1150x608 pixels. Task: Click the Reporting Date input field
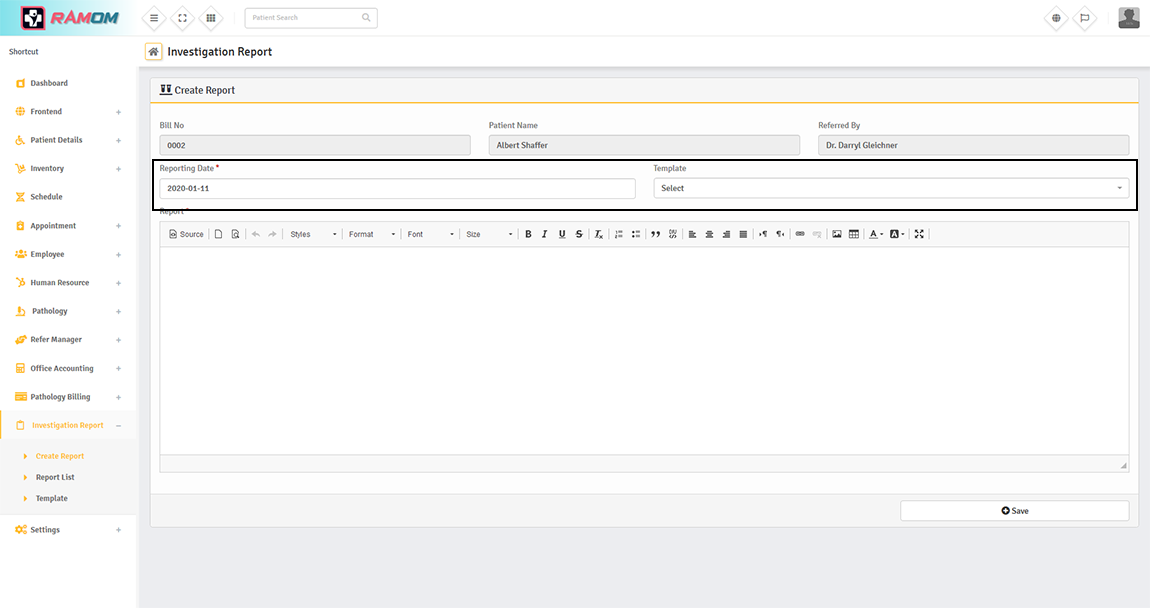[x=397, y=188]
